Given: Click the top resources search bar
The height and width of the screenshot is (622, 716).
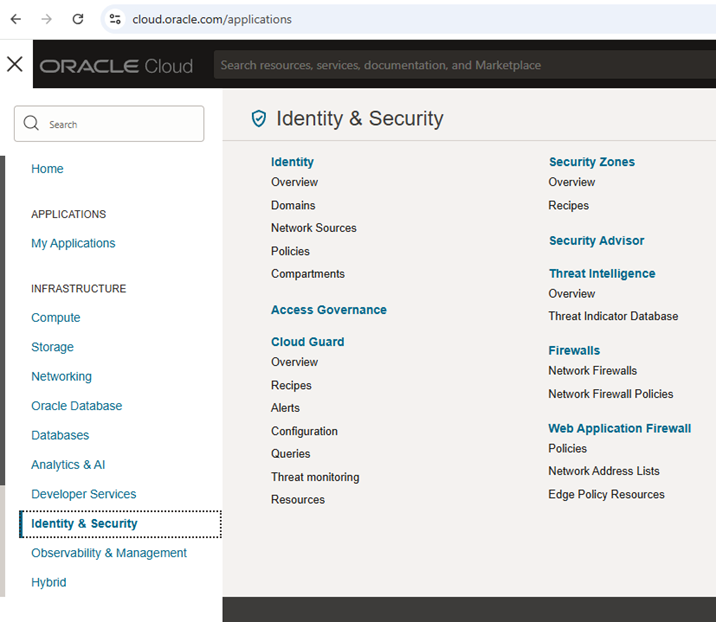Looking at the screenshot, I should point(465,65).
